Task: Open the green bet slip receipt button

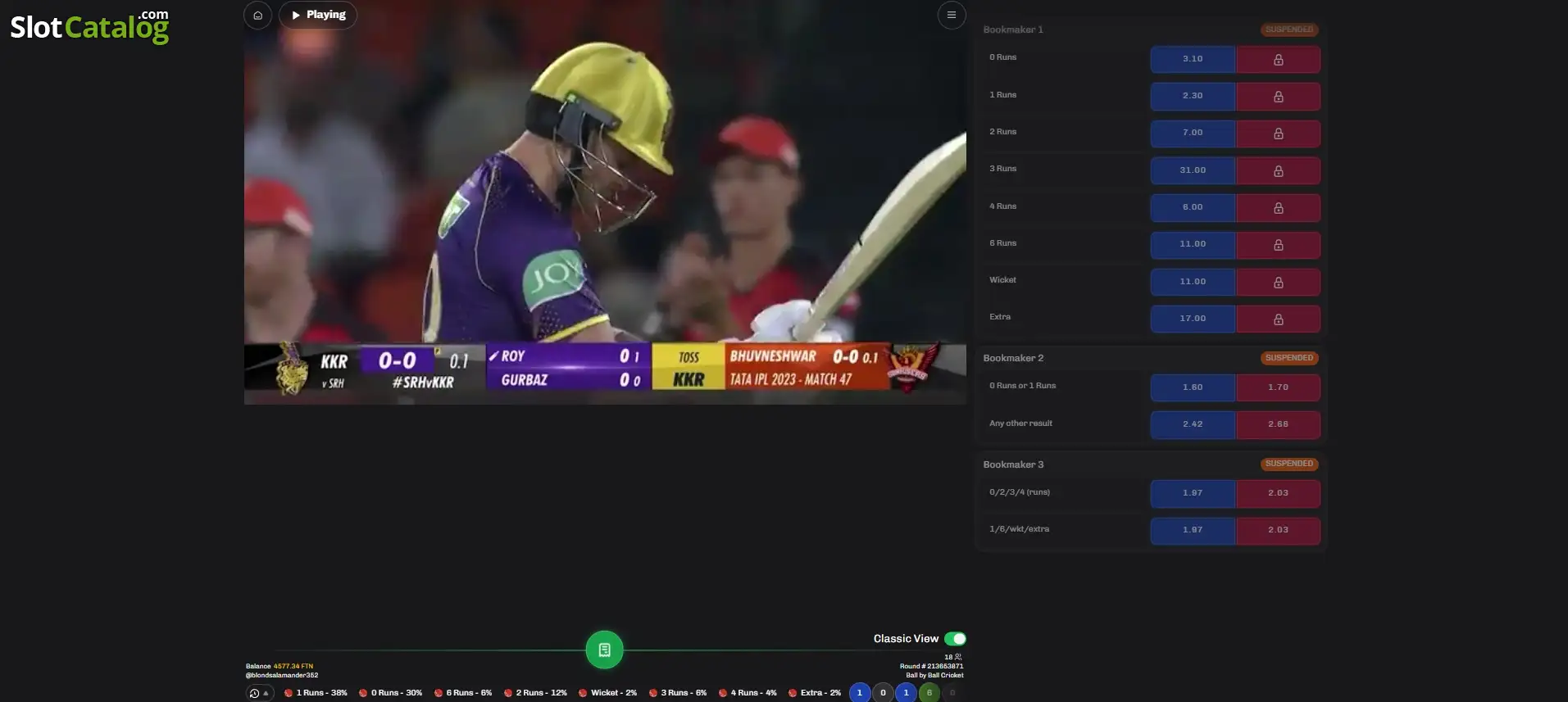Action: click(604, 650)
